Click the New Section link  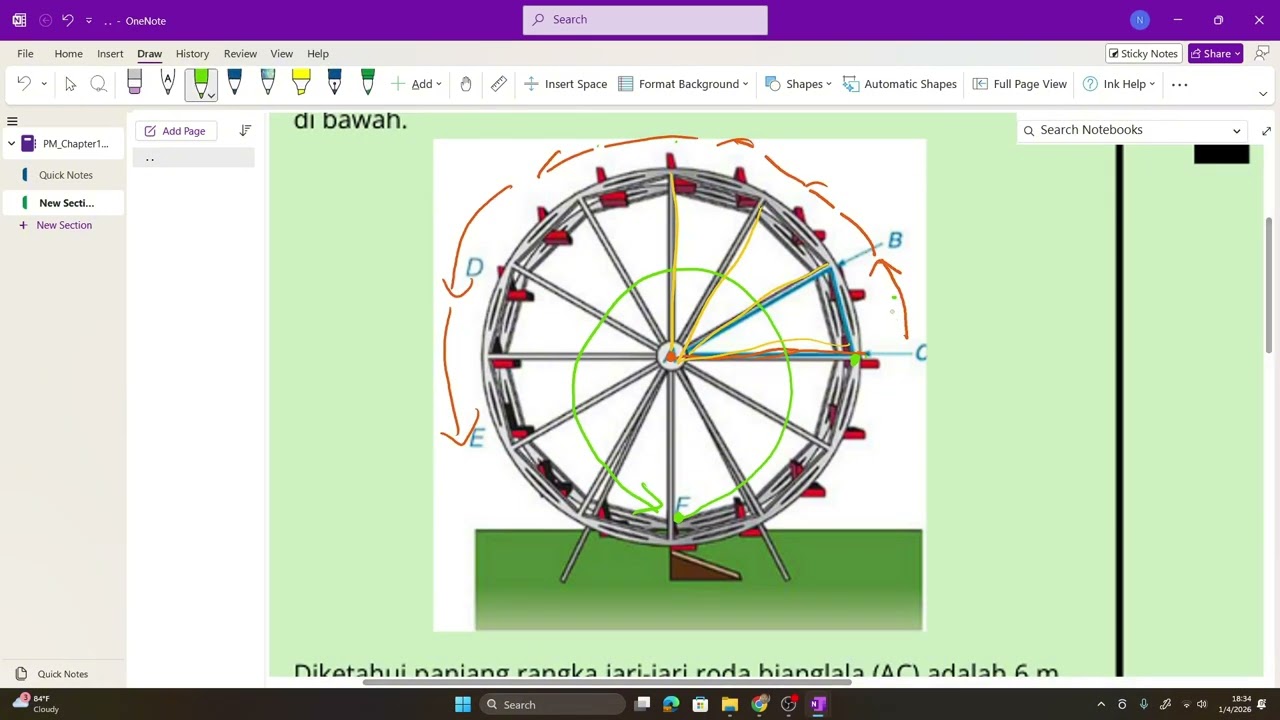(x=64, y=225)
